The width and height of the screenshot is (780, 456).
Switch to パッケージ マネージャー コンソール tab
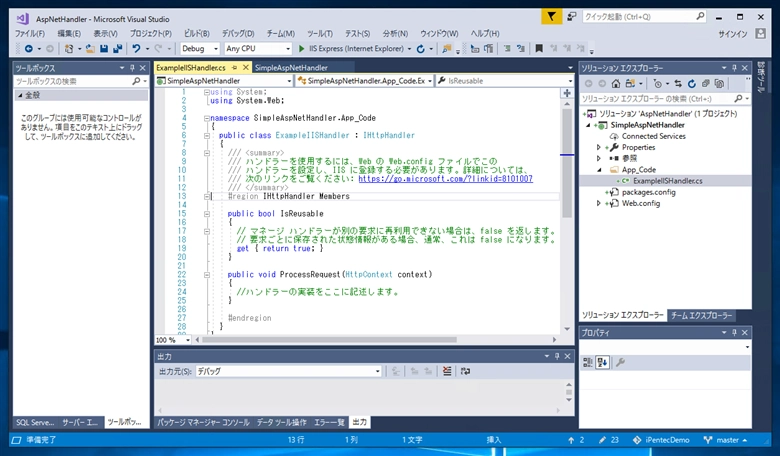point(203,422)
